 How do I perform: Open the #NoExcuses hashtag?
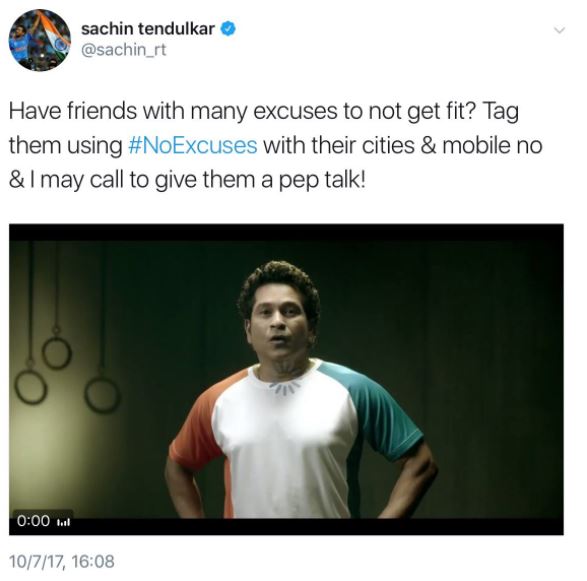point(192,145)
